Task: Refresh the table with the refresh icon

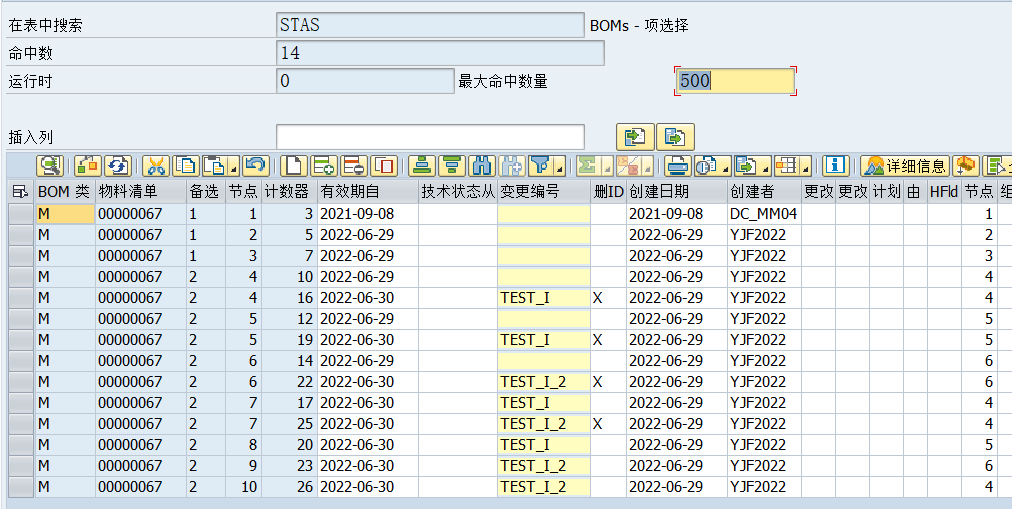Action: click(x=117, y=166)
